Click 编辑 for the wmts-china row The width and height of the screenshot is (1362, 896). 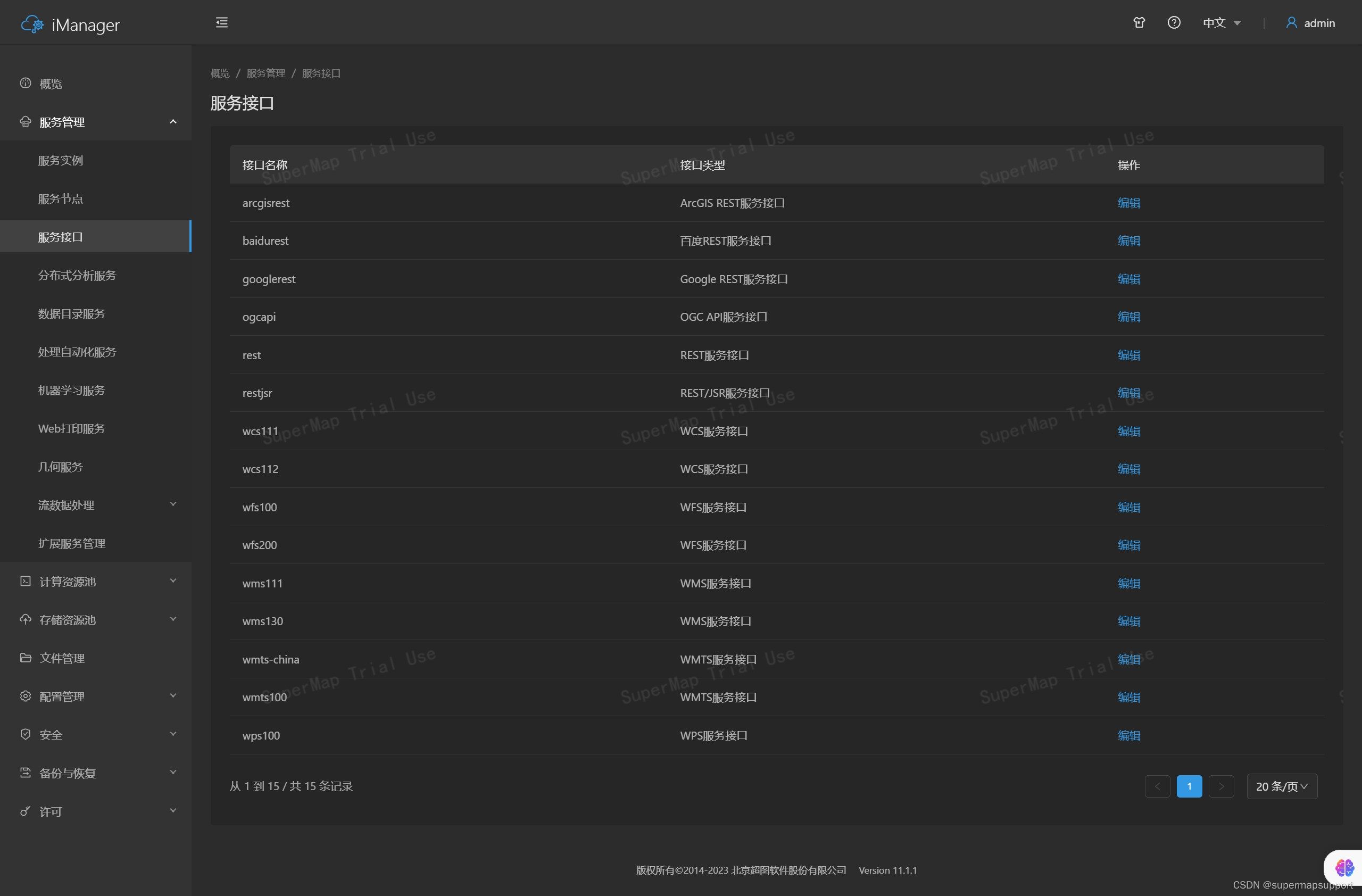[x=1128, y=659]
